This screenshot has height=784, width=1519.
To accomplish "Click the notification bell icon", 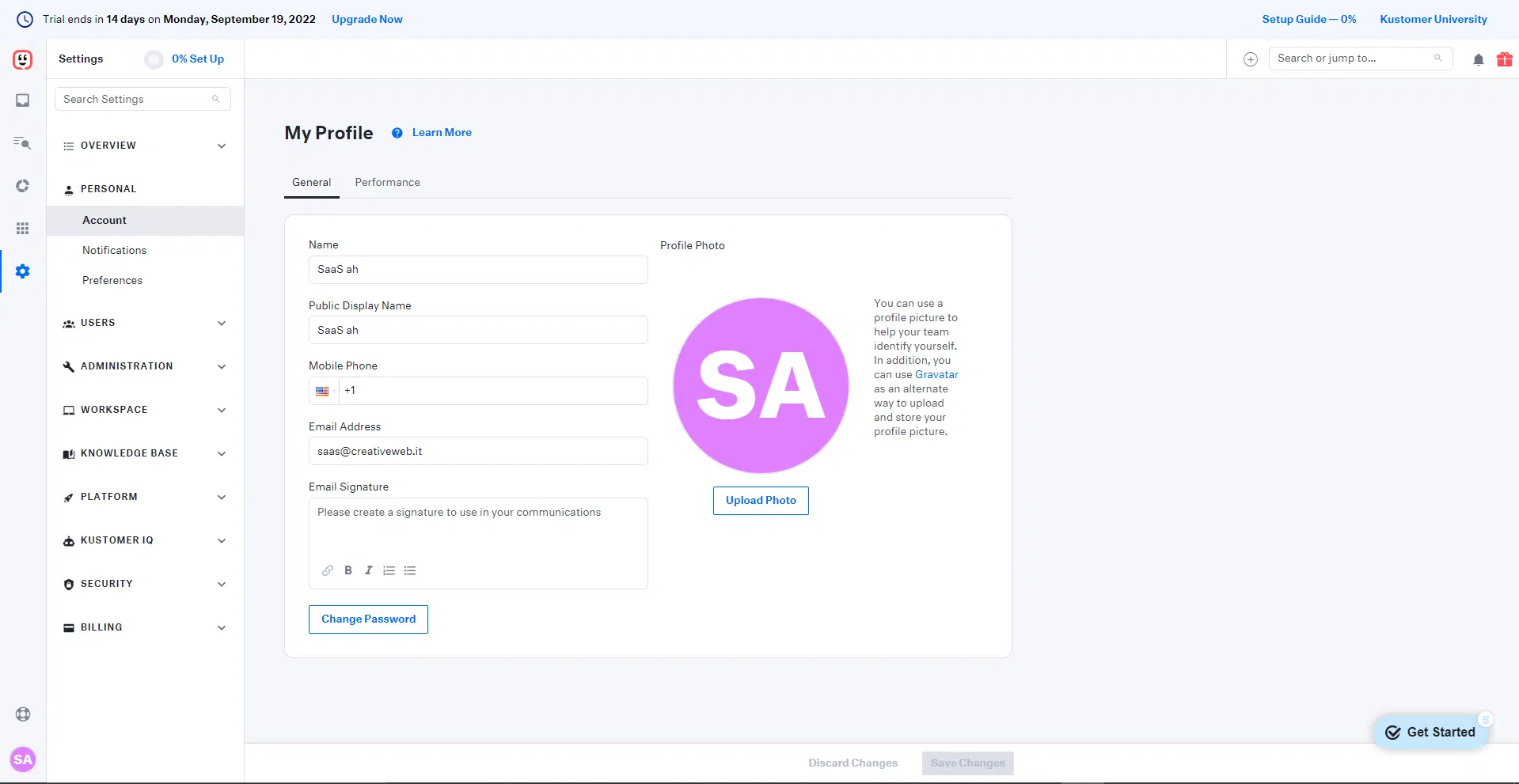I will coord(1478,59).
